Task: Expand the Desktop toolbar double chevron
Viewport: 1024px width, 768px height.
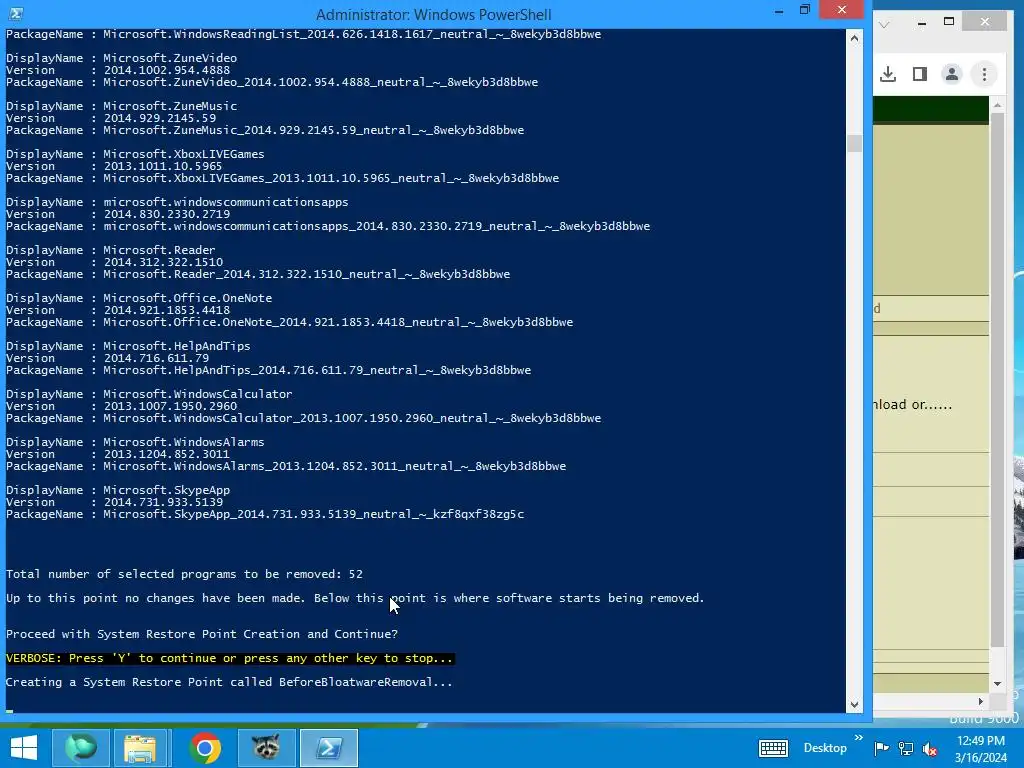Action: click(859, 738)
